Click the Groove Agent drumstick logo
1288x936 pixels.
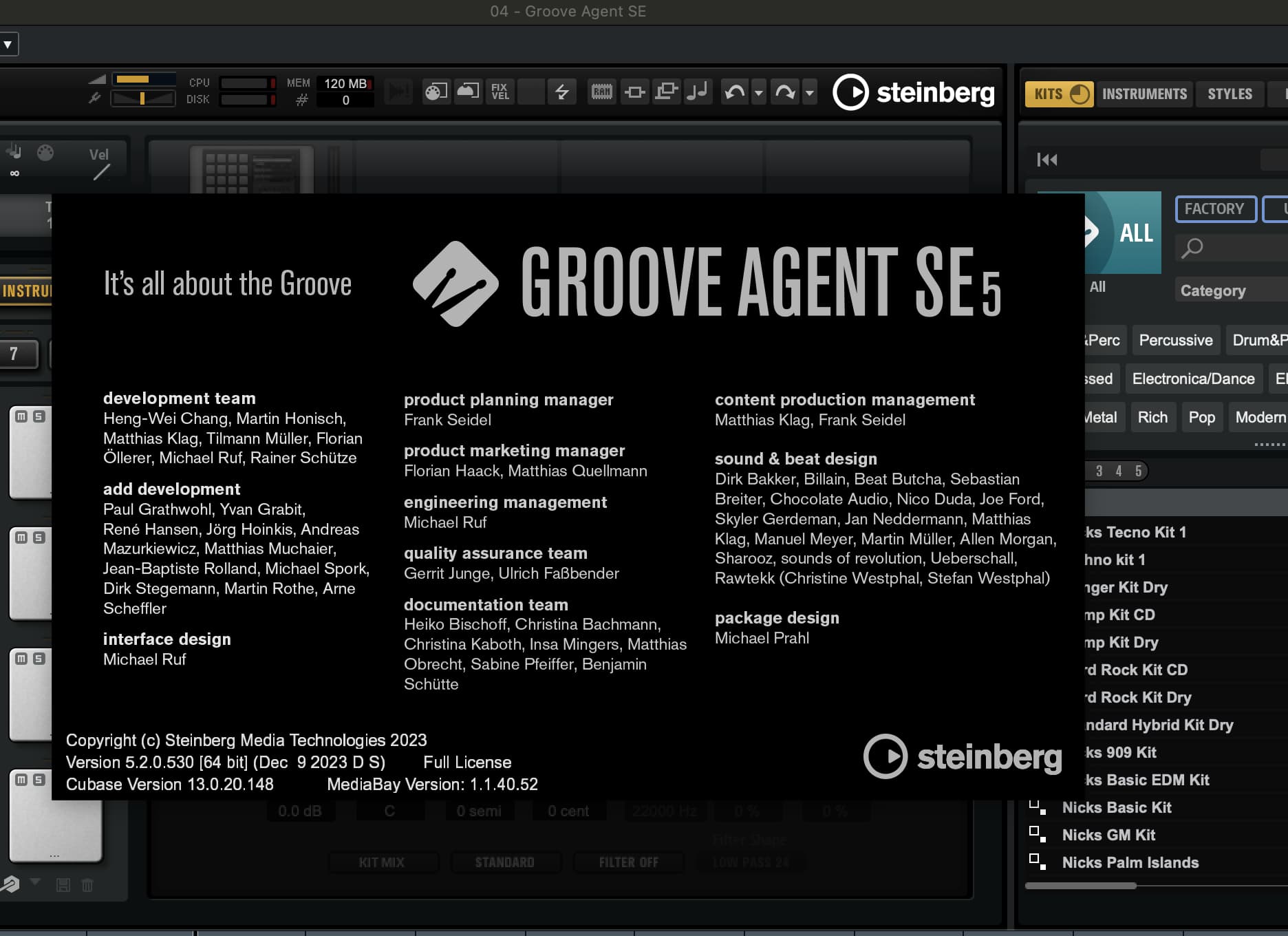[455, 284]
